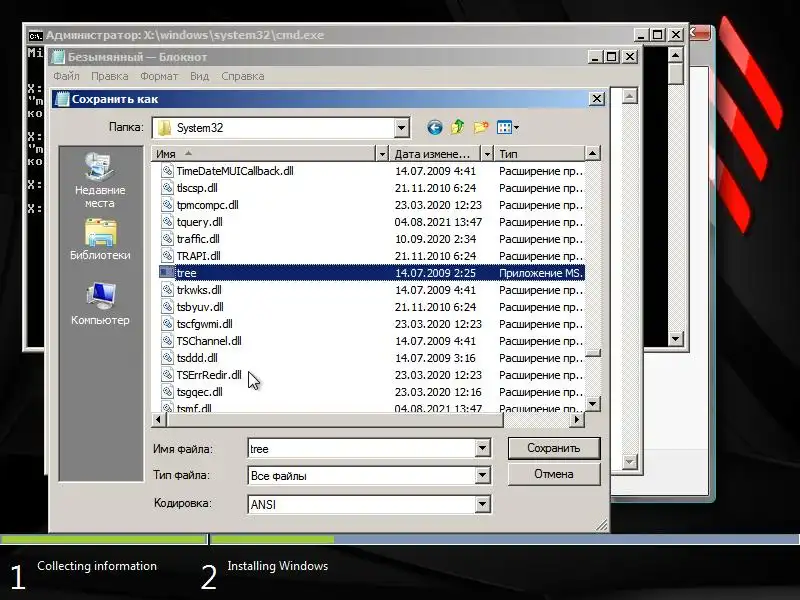Image resolution: width=800 pixels, height=600 pixels.
Task: Expand the Папка System32 folder dropdown
Action: [x=402, y=128]
